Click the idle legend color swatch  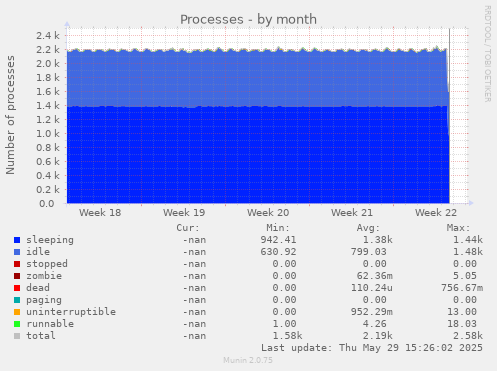[x=17, y=252]
